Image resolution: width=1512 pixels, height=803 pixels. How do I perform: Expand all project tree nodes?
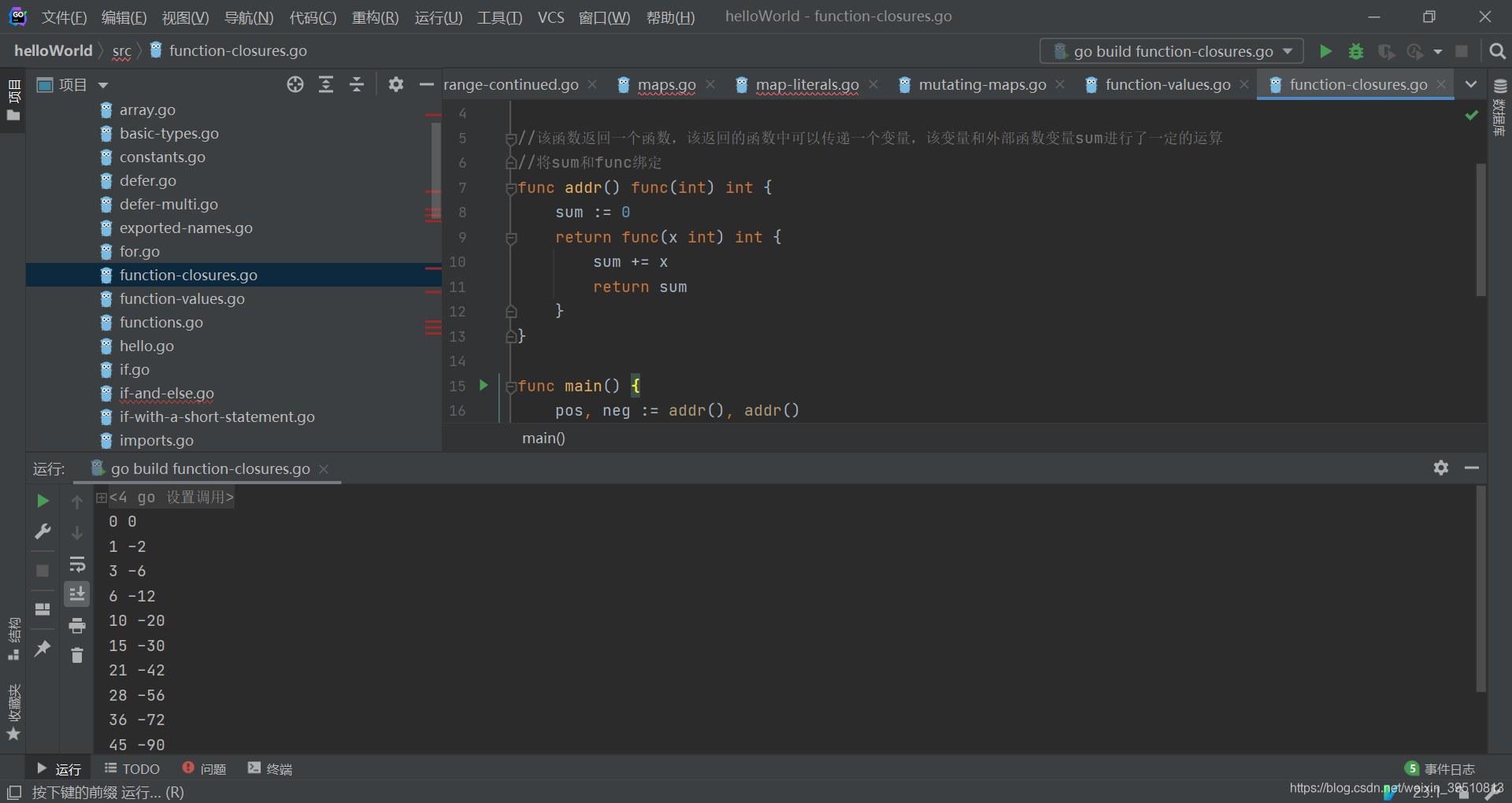pyautogui.click(x=326, y=84)
